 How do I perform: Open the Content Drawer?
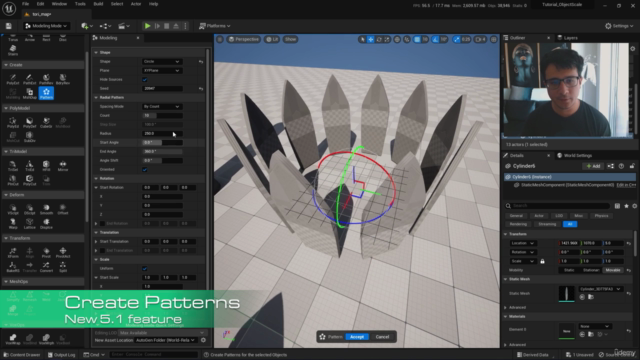tap(22, 355)
